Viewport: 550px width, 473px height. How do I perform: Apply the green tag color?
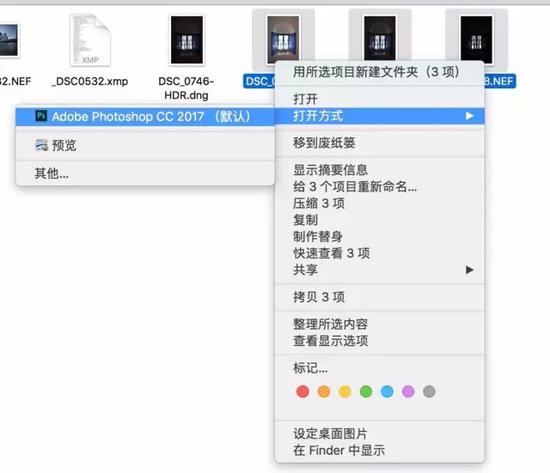tap(366, 391)
